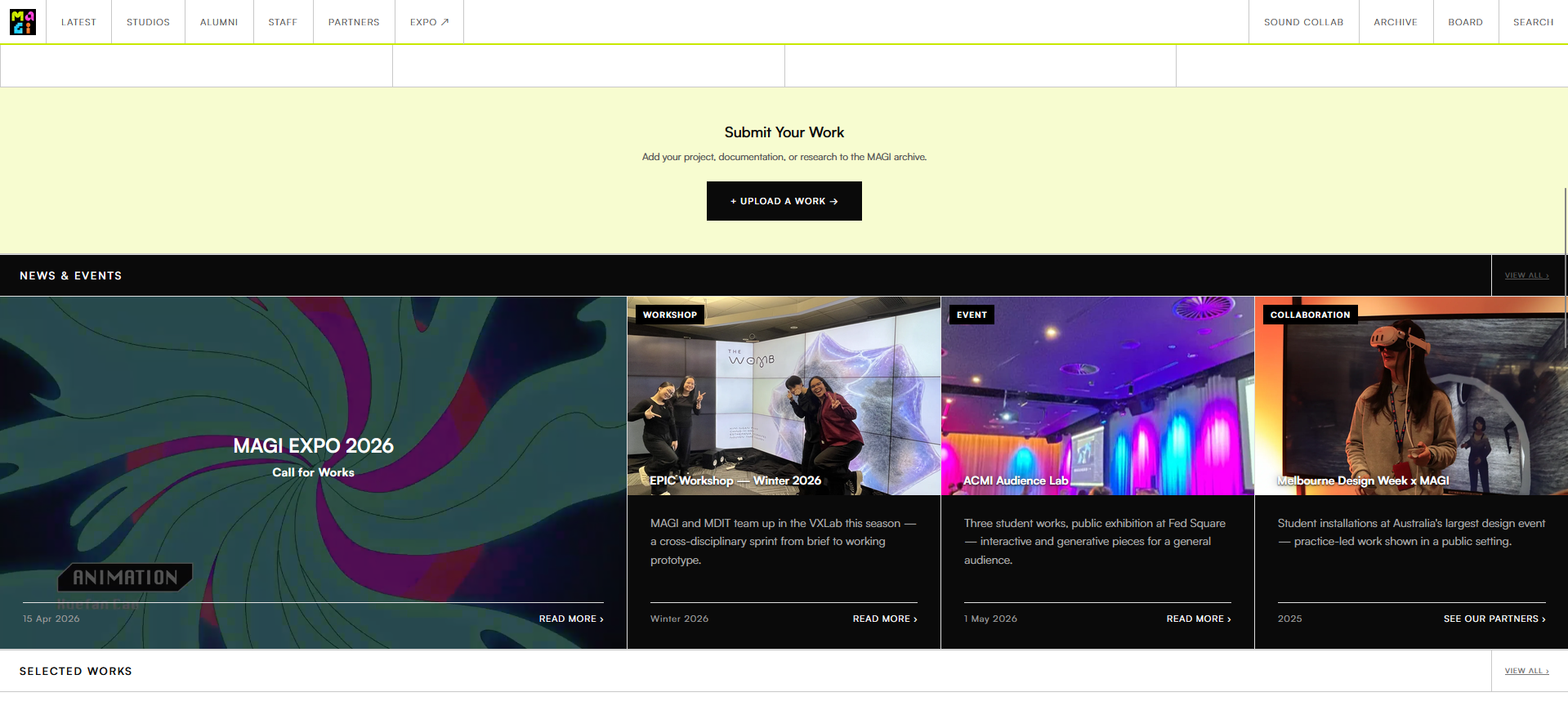Open the STUDIOS nav item
Viewport: 1568px width, 706px height.
click(x=148, y=22)
